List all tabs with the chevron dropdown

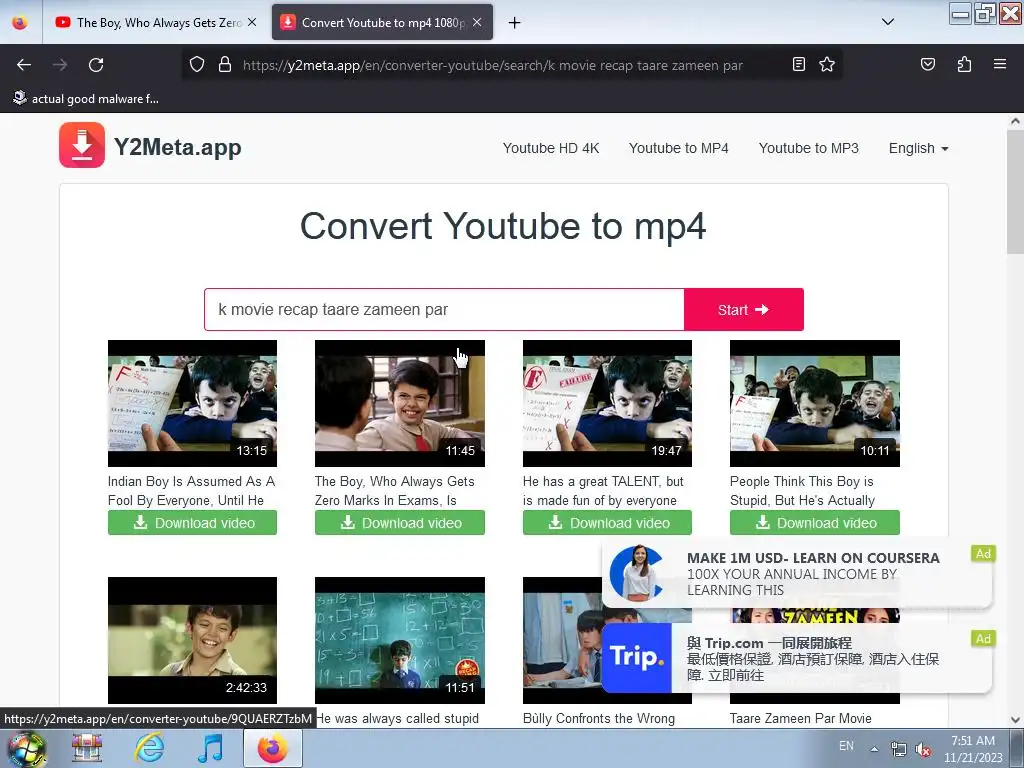[x=888, y=22]
